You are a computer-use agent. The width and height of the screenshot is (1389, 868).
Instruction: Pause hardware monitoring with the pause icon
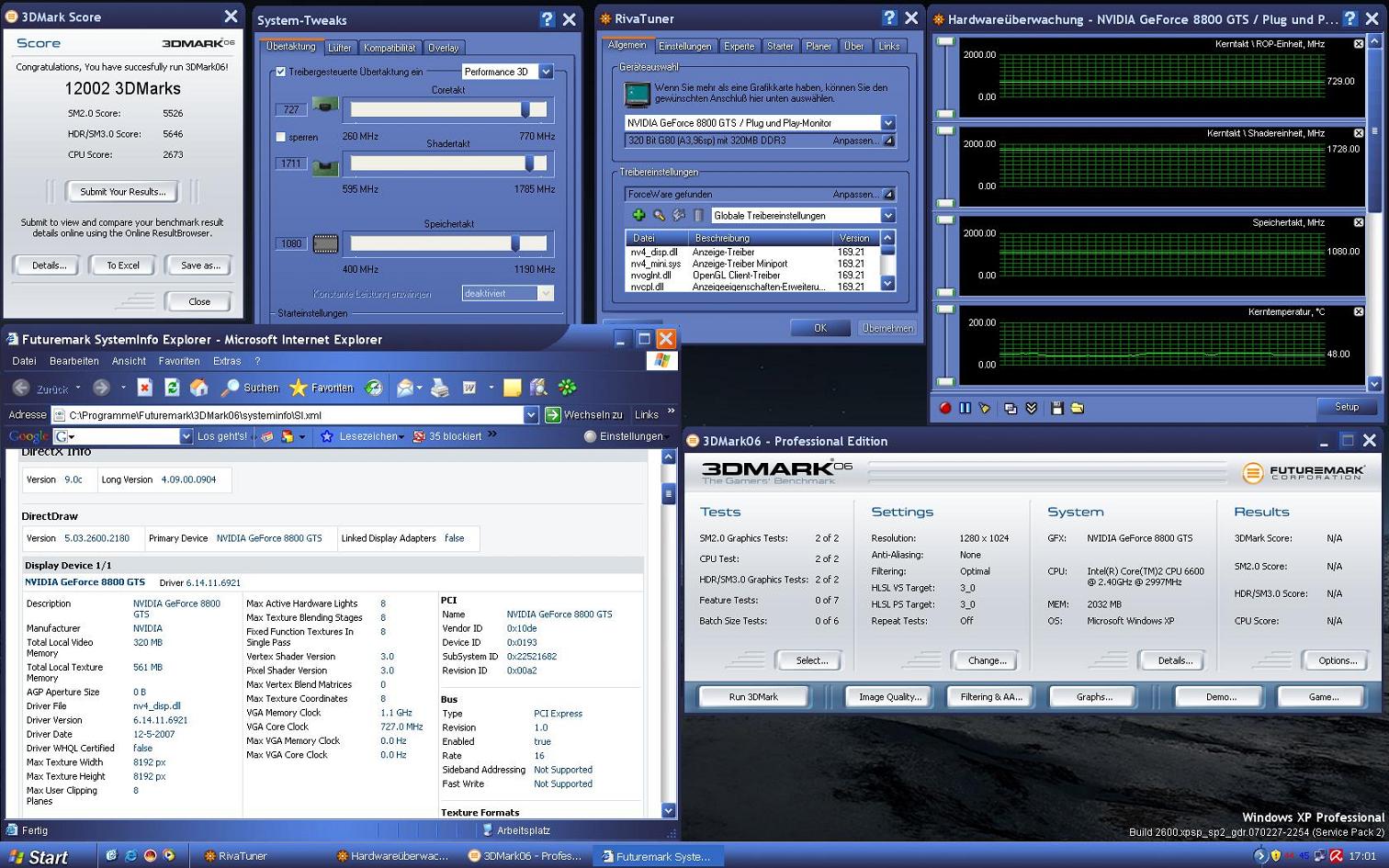[x=965, y=408]
